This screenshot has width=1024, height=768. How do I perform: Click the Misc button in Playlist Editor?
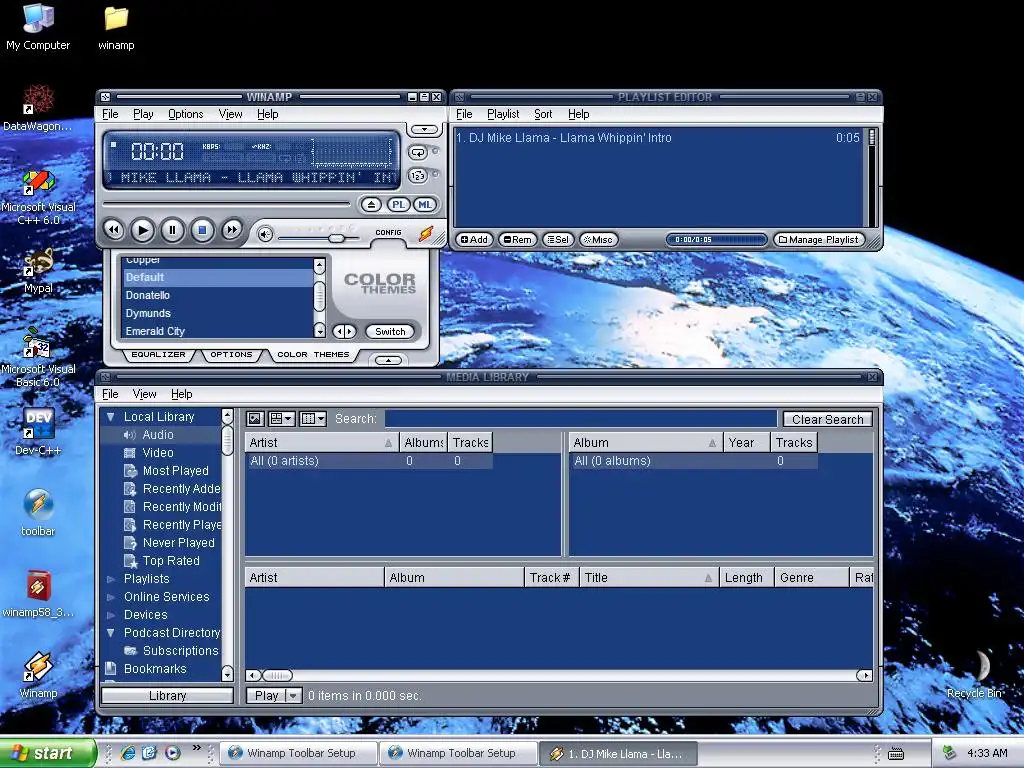pyautogui.click(x=598, y=240)
